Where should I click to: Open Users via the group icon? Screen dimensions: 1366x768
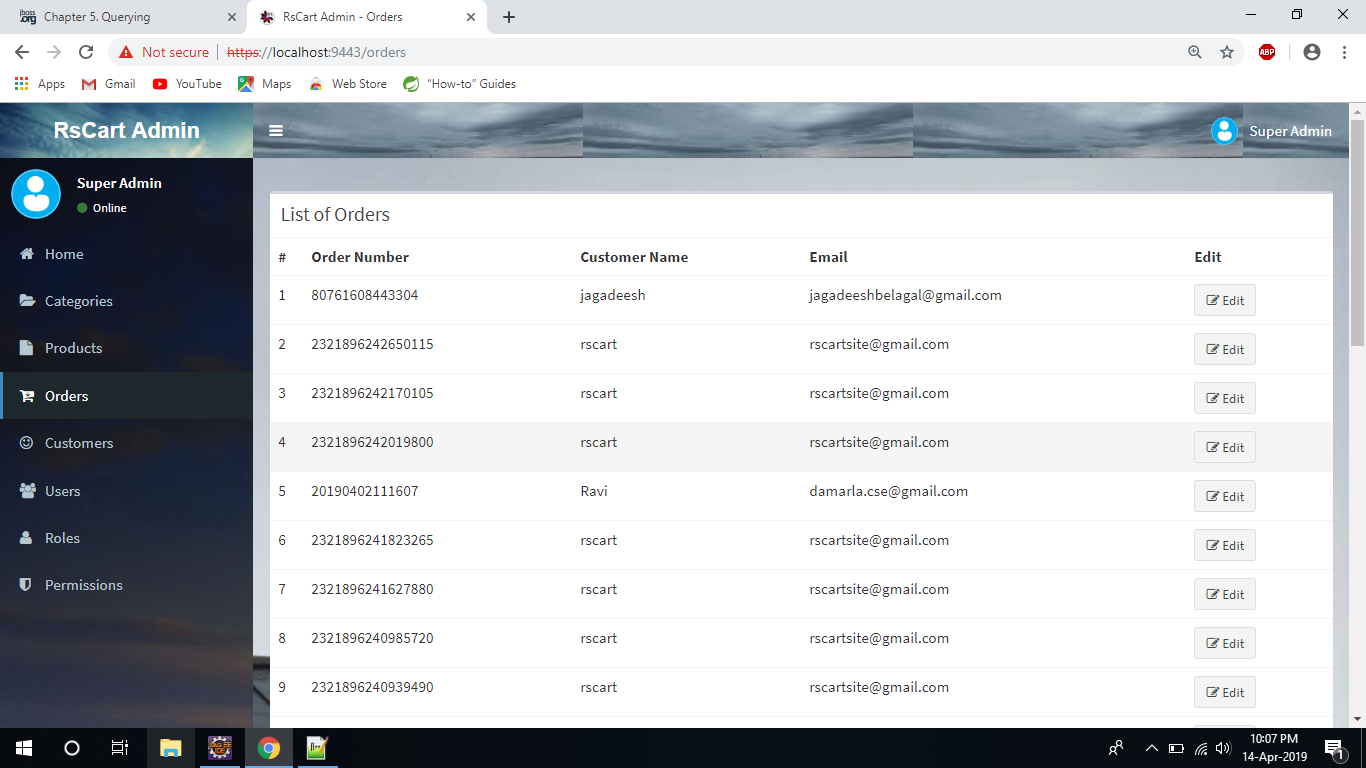pyautogui.click(x=27, y=491)
